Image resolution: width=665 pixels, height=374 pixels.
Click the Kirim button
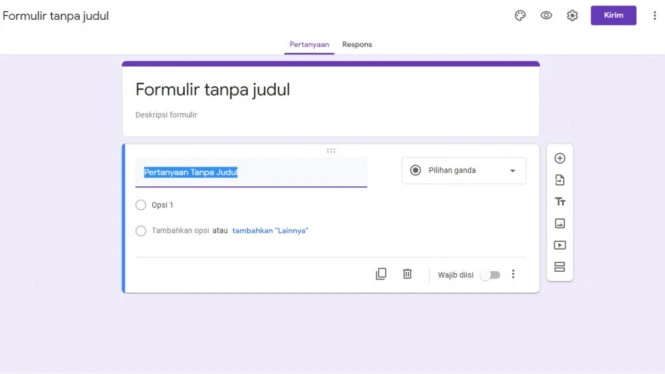pyautogui.click(x=613, y=15)
